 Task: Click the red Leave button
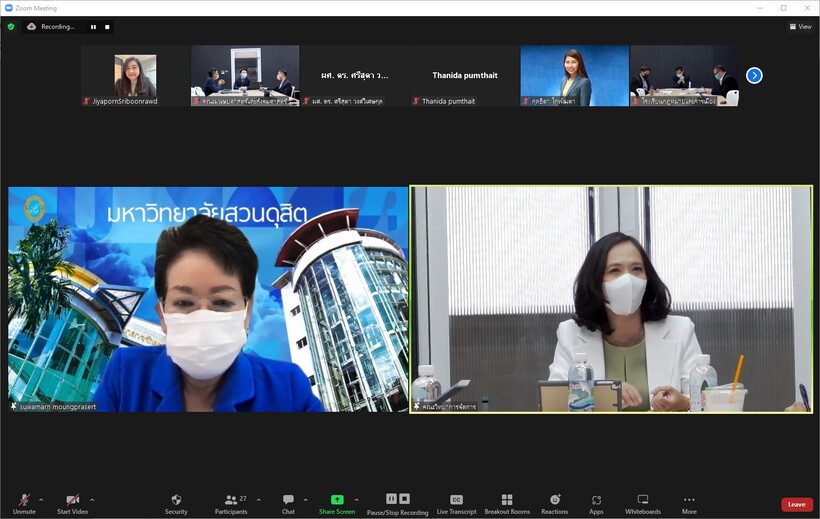[796, 504]
